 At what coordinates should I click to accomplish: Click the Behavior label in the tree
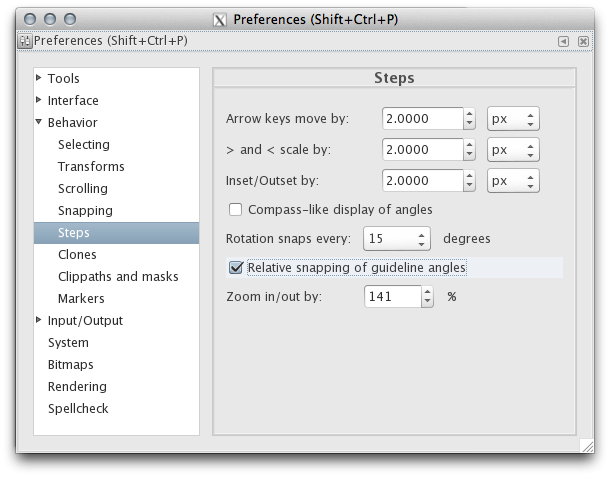tap(72, 122)
